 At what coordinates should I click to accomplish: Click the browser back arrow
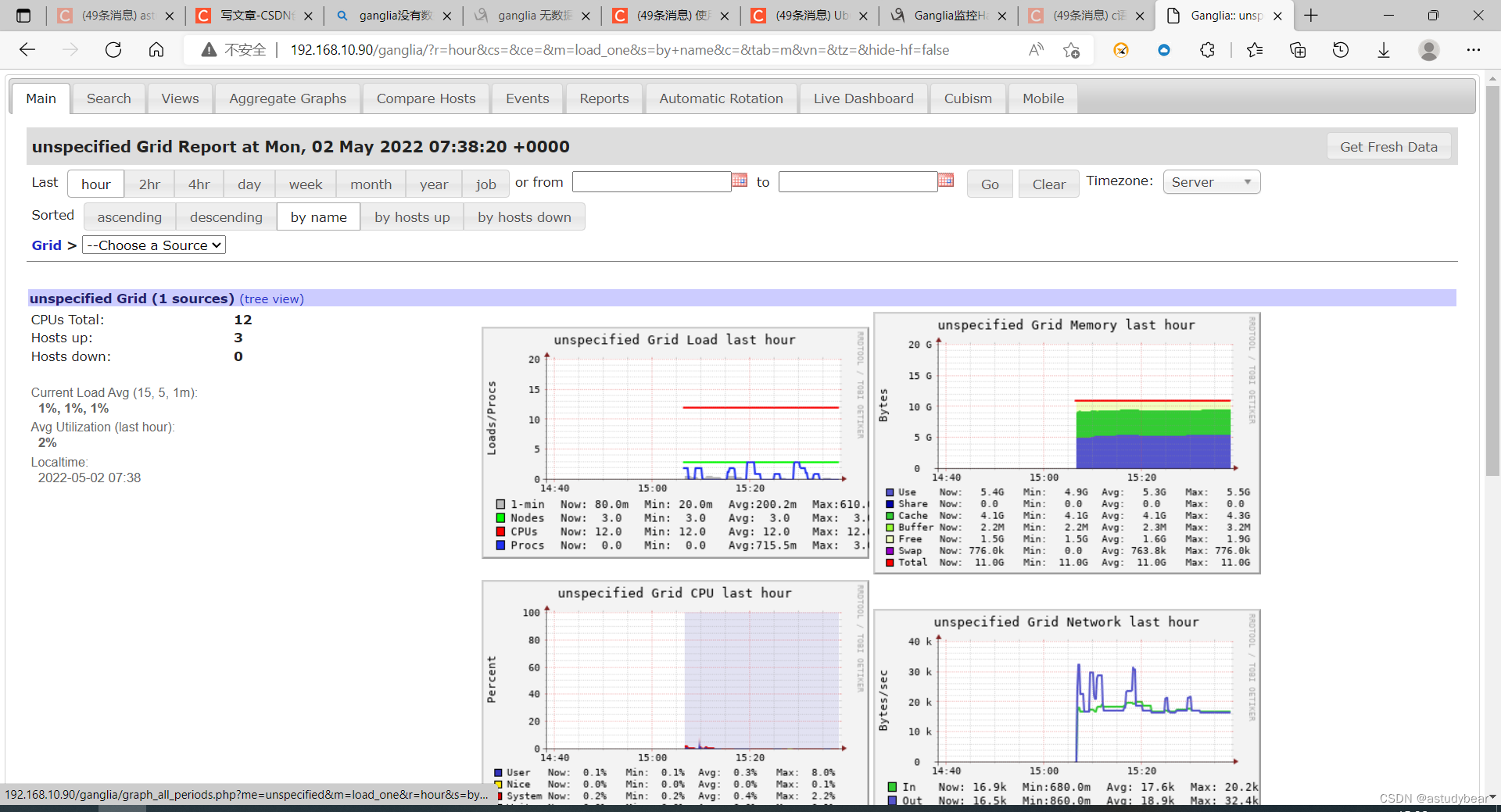(x=27, y=50)
